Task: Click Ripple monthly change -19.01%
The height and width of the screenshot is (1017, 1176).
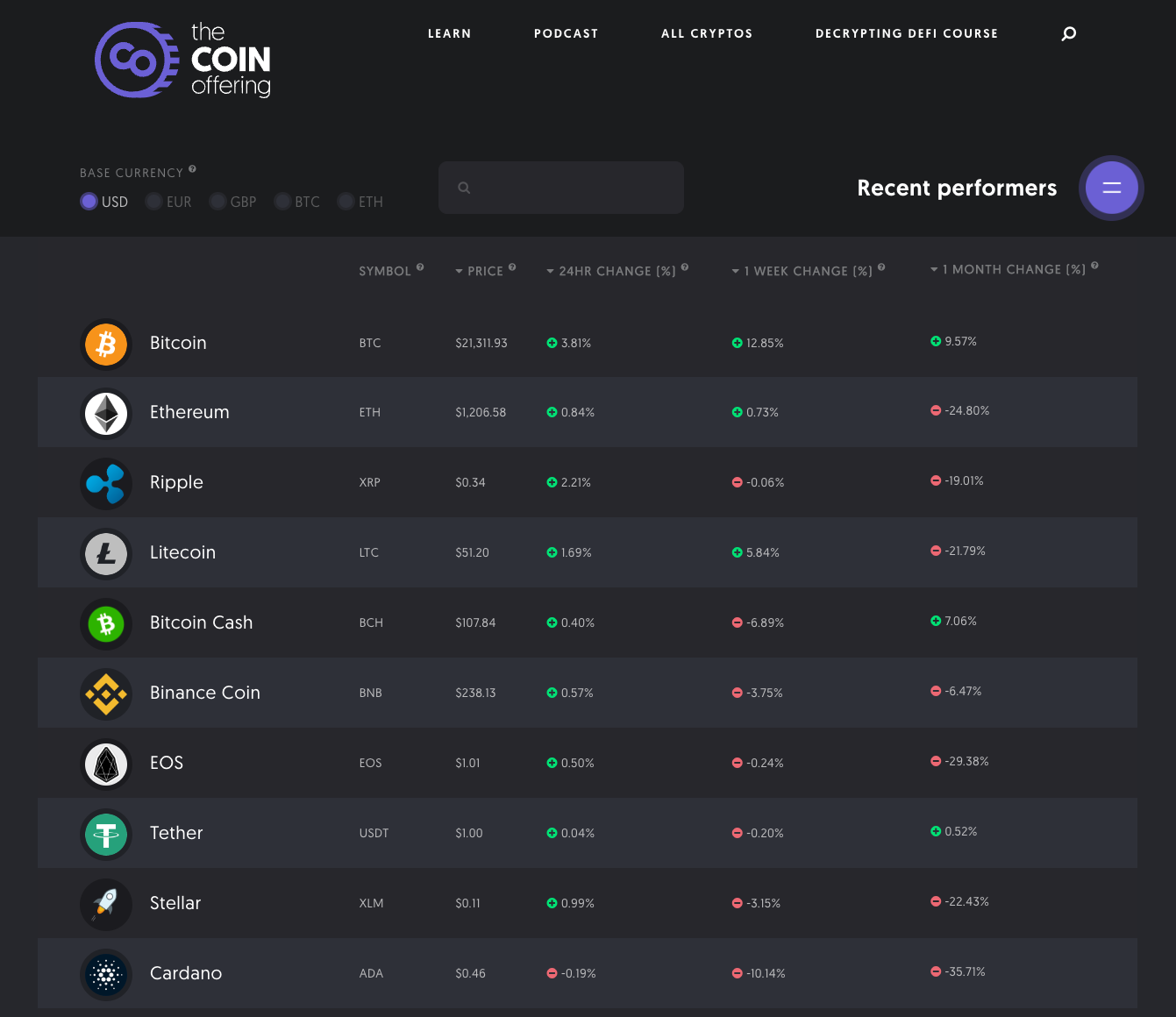Action: click(x=957, y=480)
